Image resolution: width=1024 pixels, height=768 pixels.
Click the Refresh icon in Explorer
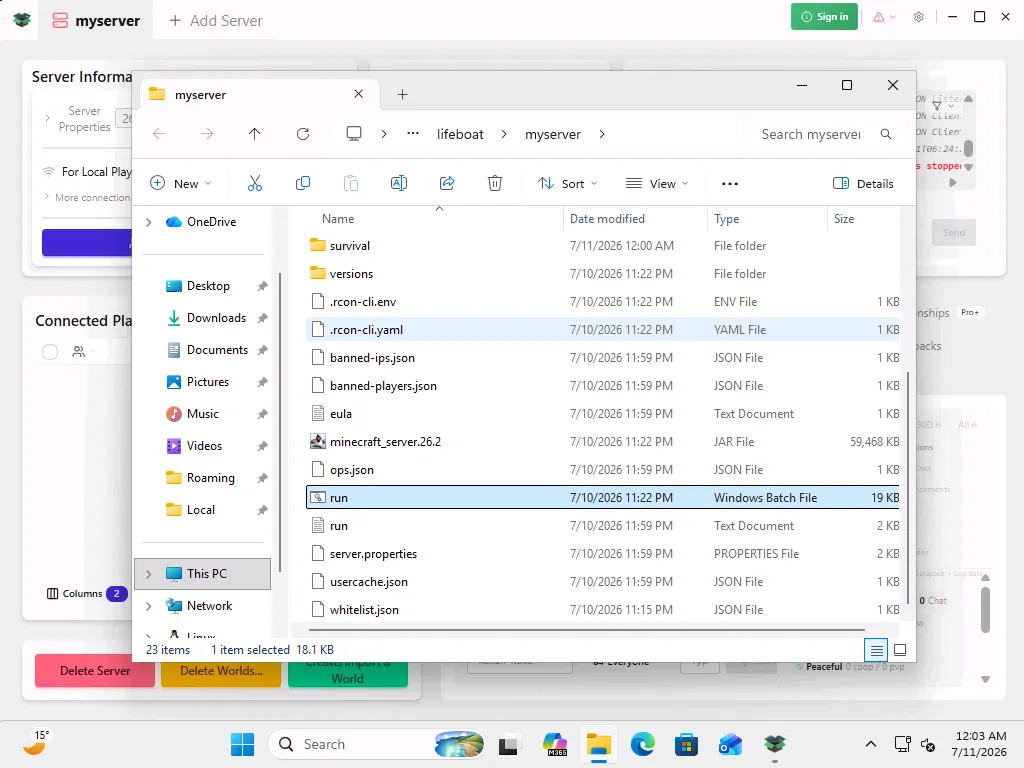pos(303,134)
